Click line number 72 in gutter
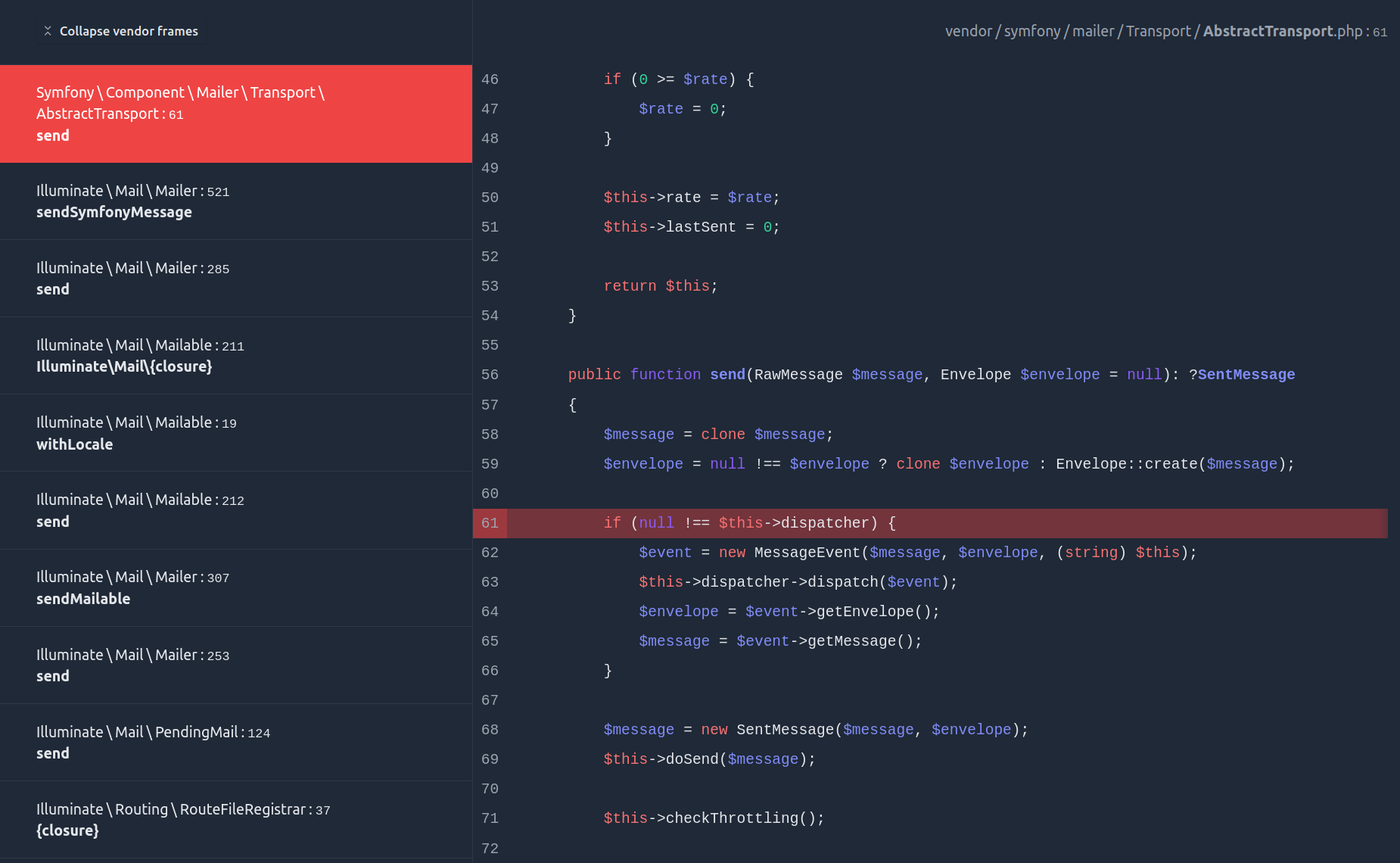The image size is (1400, 863). 490,849
